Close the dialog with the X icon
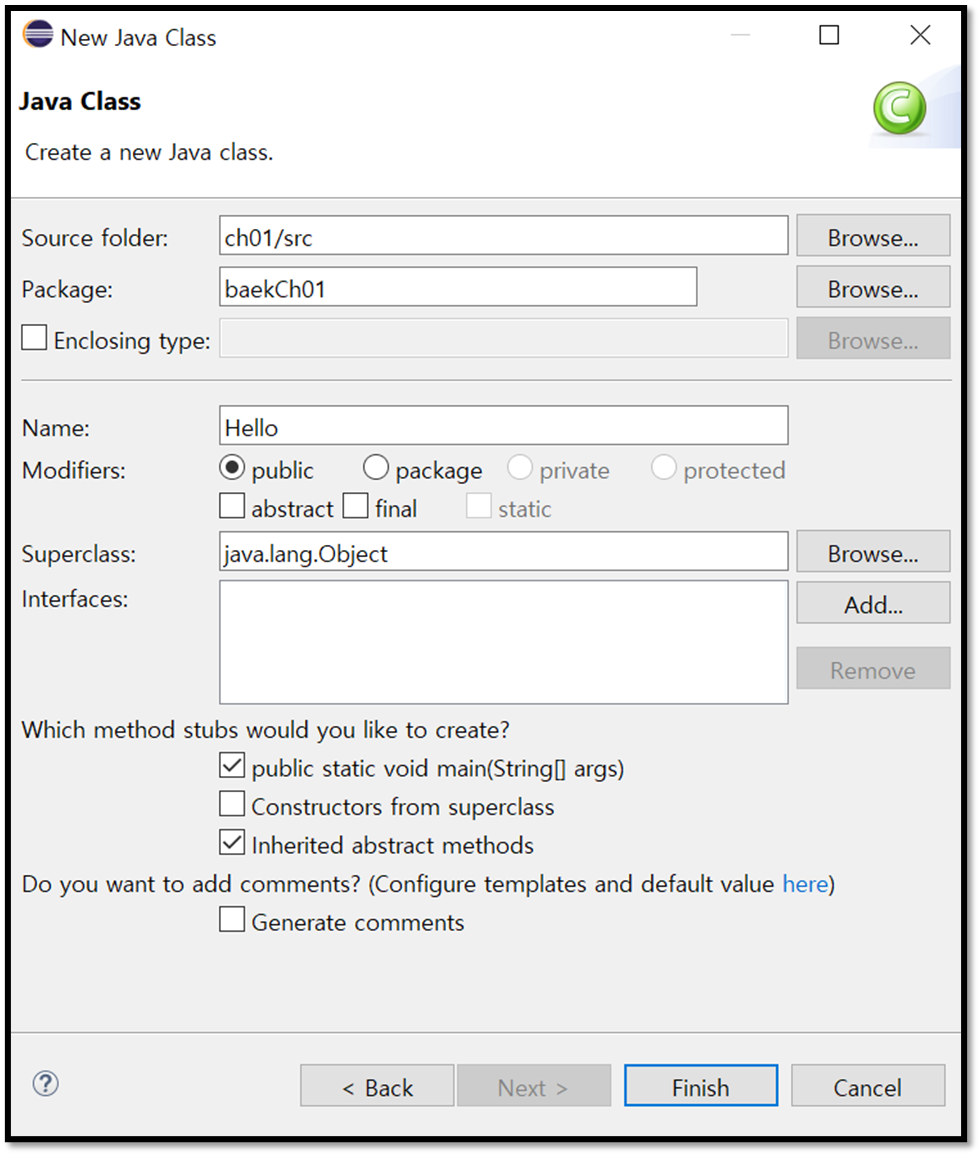Image resolution: width=980 pixels, height=1155 pixels. [x=920, y=35]
